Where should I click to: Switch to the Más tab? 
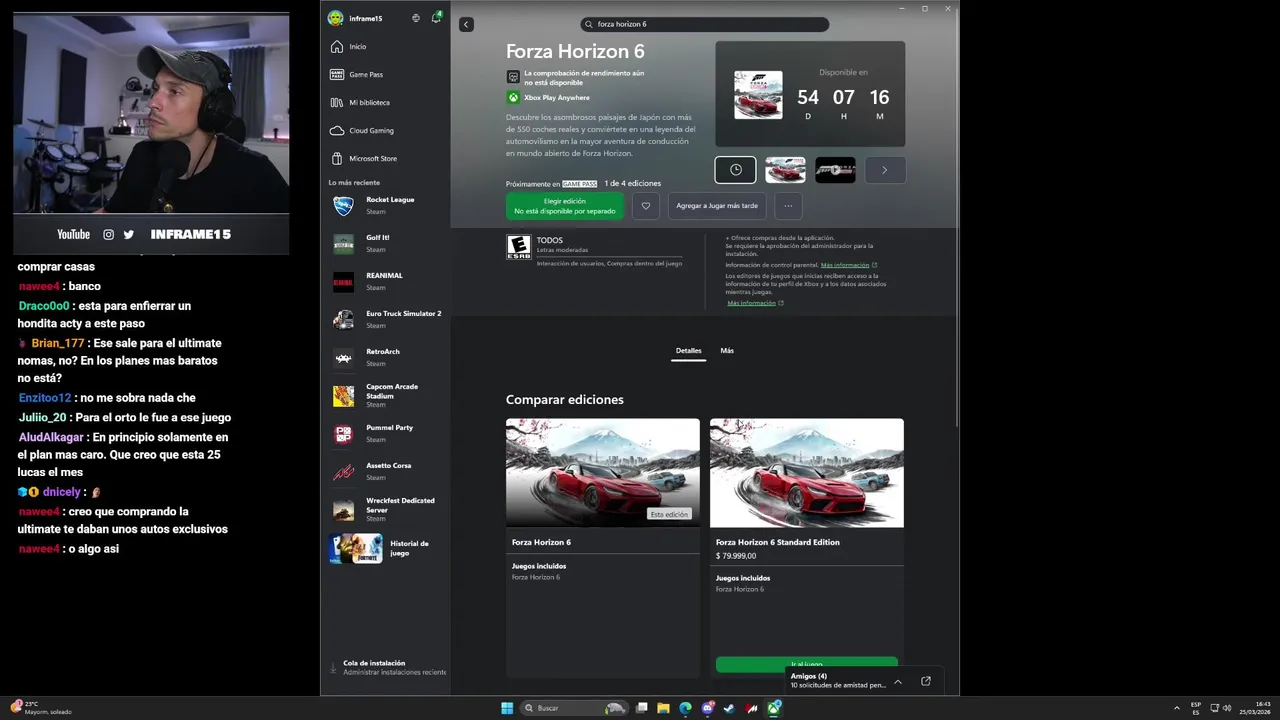727,351
